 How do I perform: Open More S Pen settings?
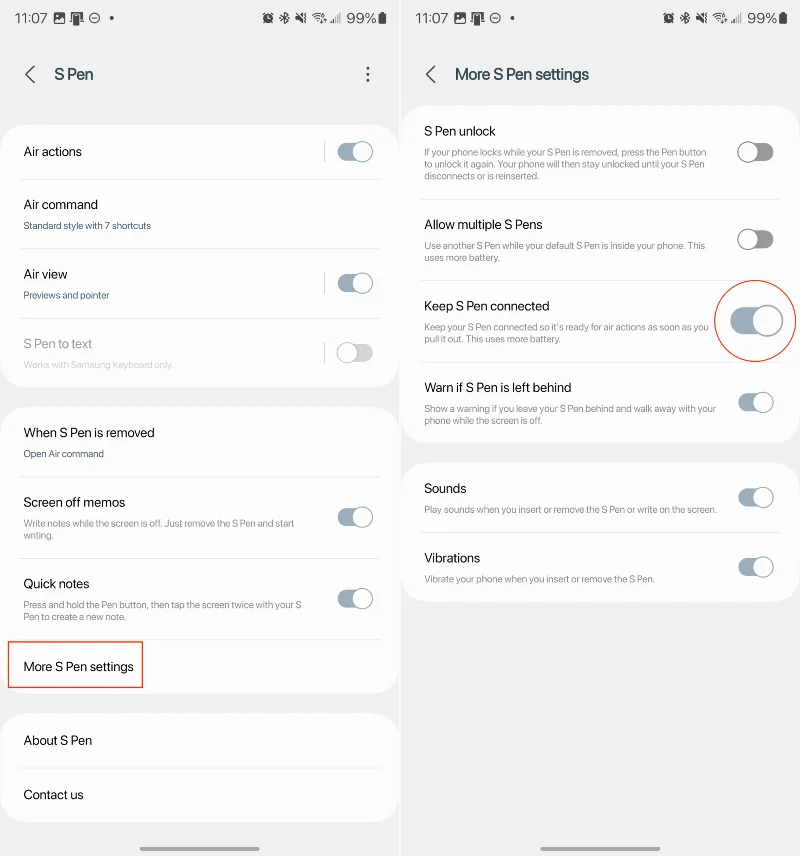78,666
